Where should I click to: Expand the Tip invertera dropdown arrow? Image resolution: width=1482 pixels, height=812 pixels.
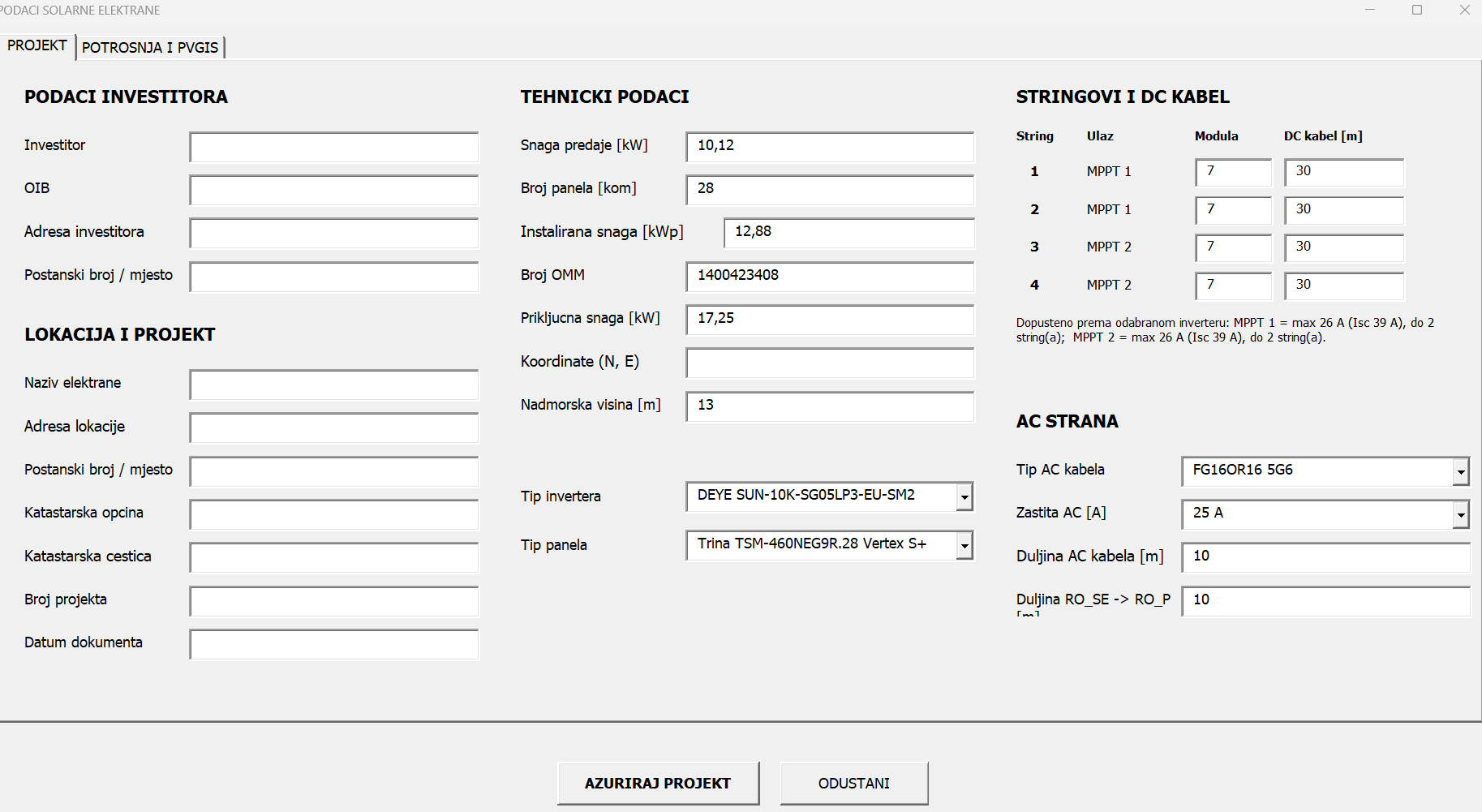point(964,496)
